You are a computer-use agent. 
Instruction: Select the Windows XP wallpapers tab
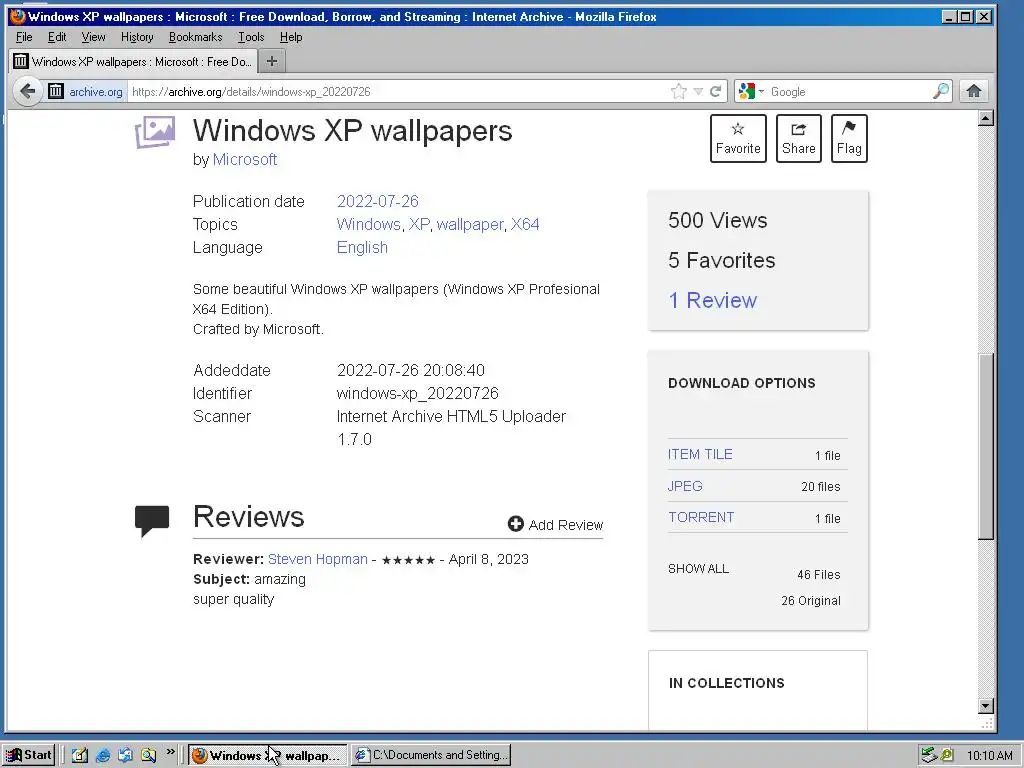[x=134, y=61]
